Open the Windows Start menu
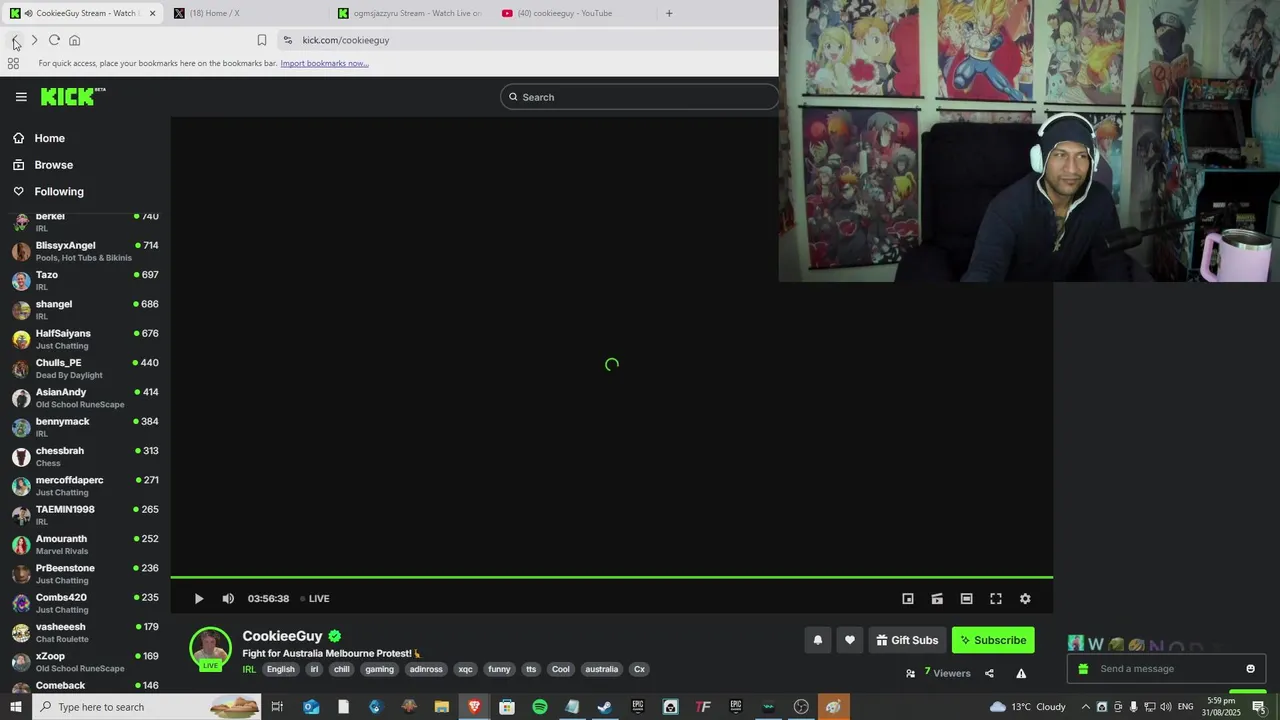The image size is (1280, 720). 15,707
